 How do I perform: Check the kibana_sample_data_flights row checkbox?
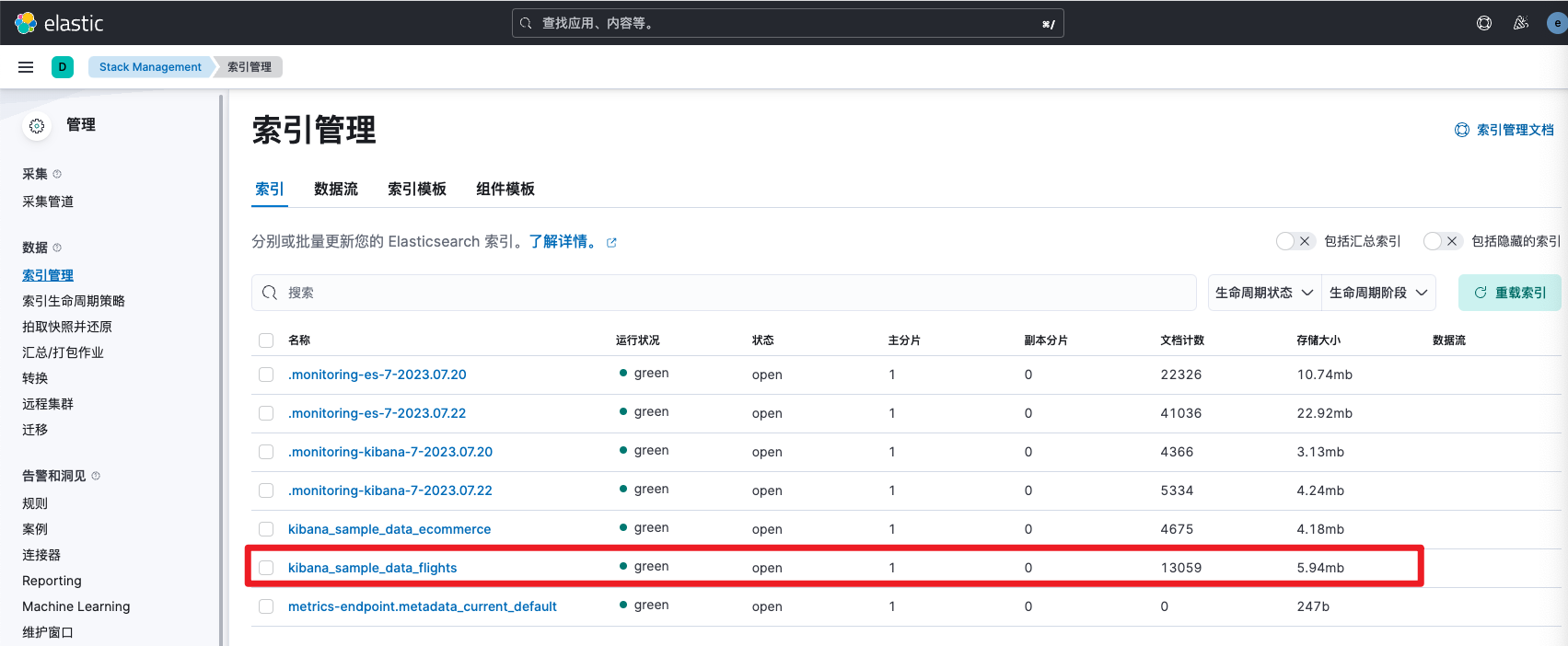tap(266, 568)
